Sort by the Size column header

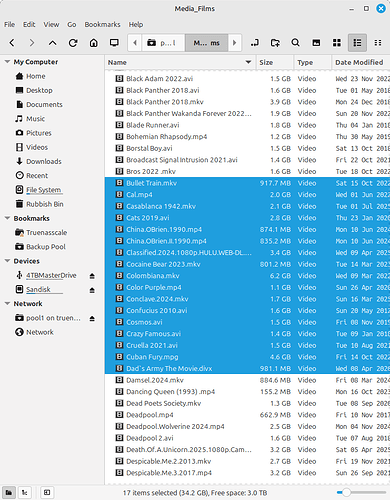[x=275, y=62]
